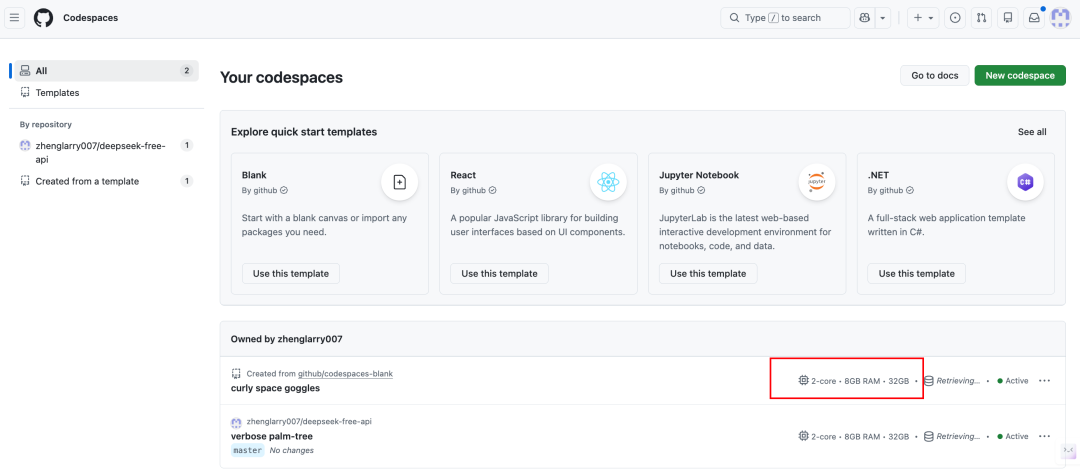
Task: Filter by zhenglarry007/deepseek-free-api repository
Action: point(106,152)
